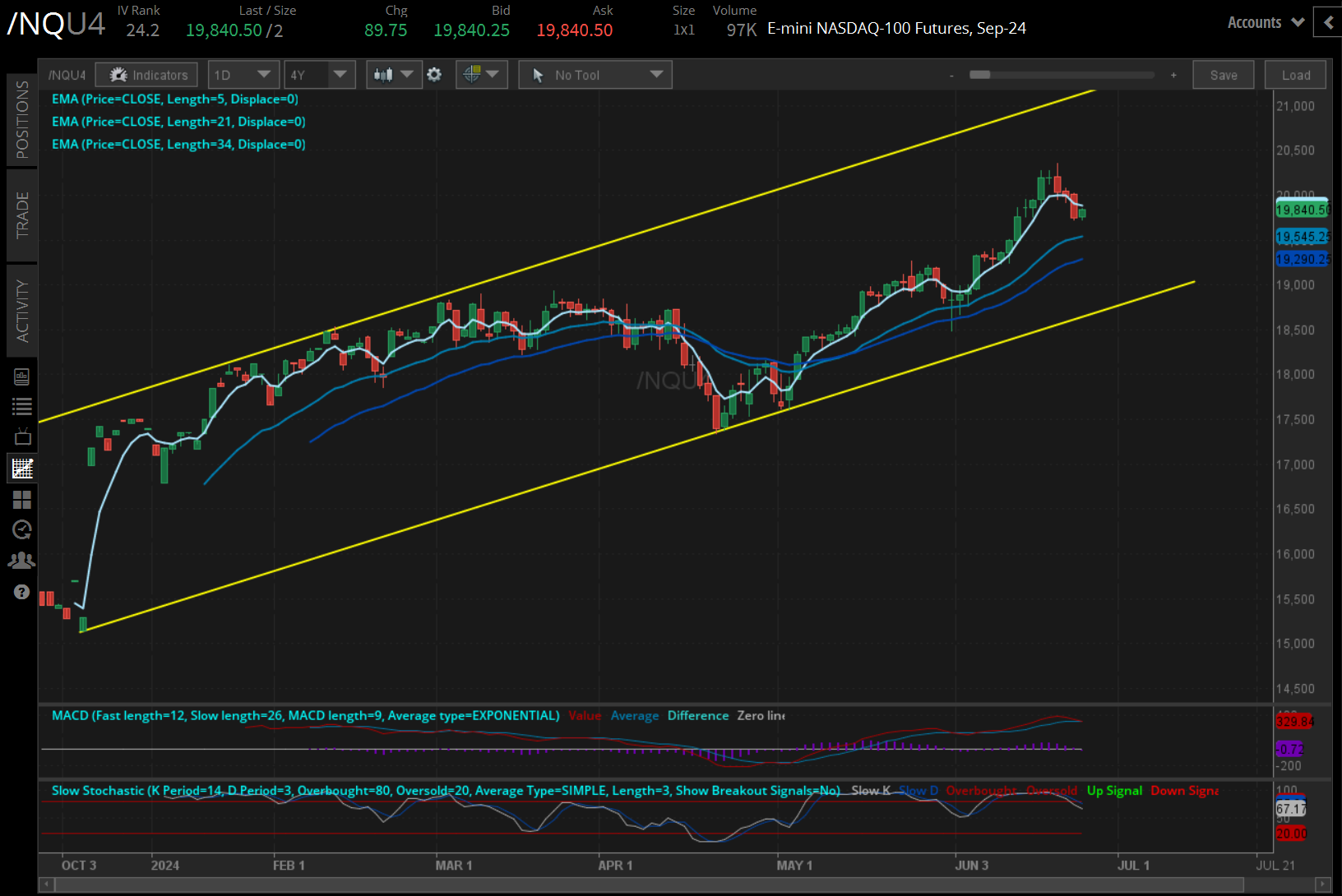Click the 19,840.50 current price tag
The width and height of the screenshot is (1342, 896).
pyautogui.click(x=1303, y=210)
